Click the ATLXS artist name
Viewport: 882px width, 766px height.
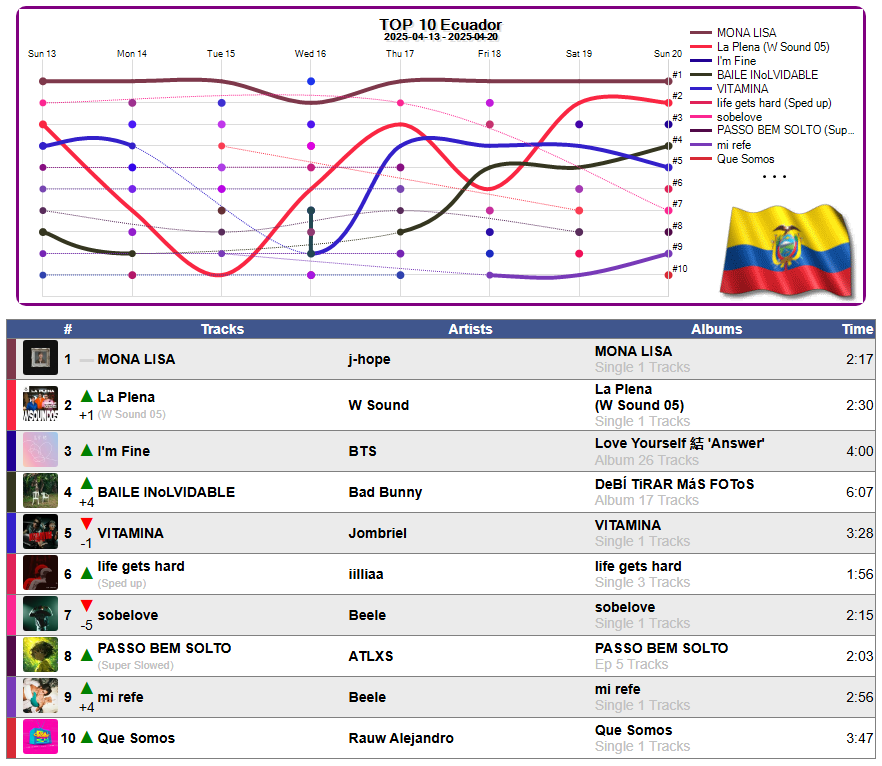[x=371, y=656]
